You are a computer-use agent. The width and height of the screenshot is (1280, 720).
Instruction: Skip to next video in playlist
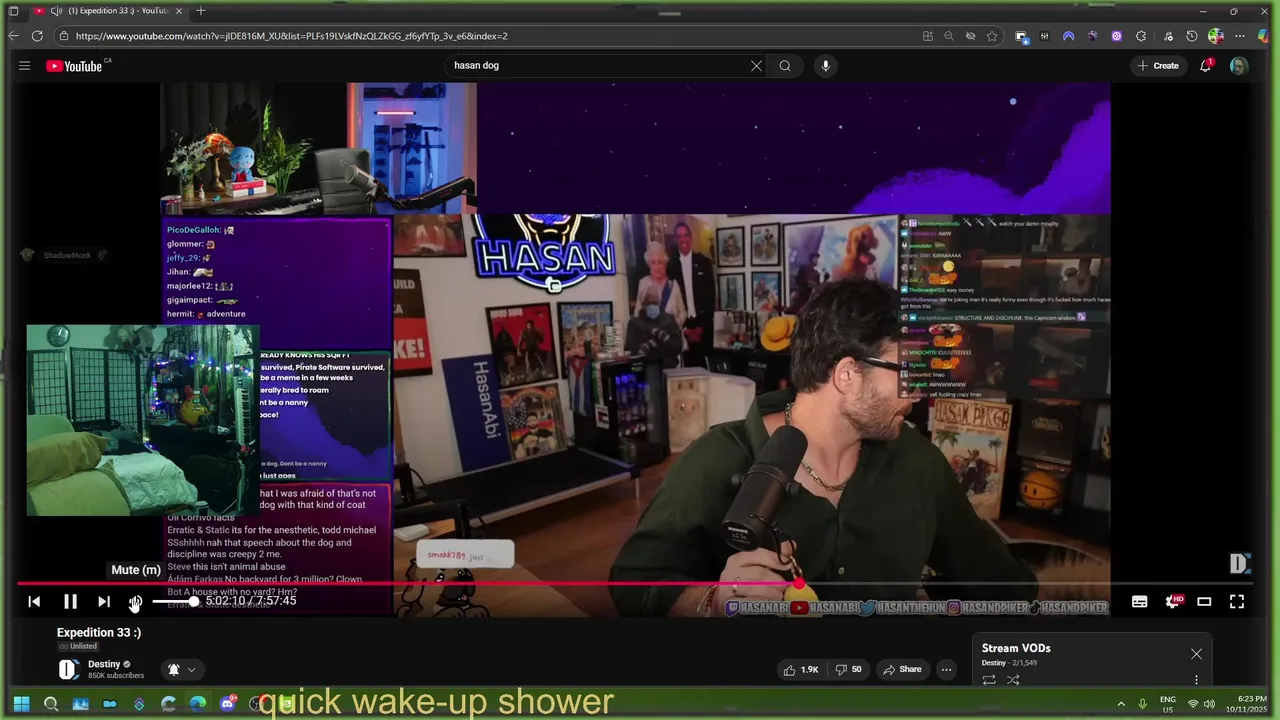[104, 601]
